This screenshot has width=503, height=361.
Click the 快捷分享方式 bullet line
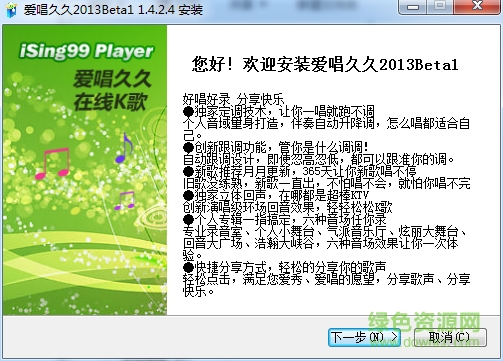coord(284,267)
